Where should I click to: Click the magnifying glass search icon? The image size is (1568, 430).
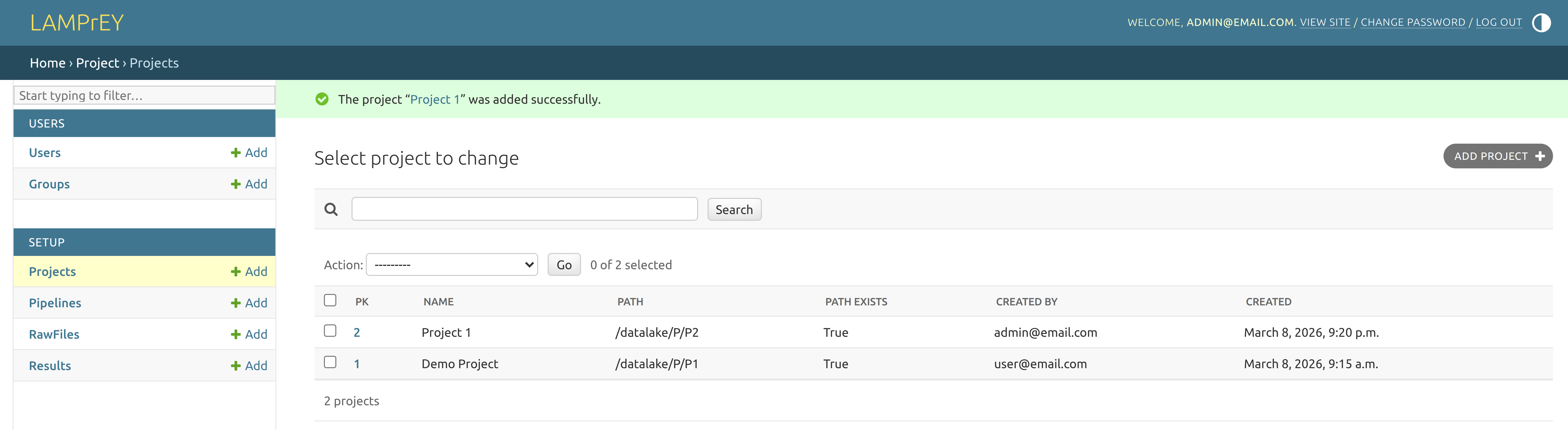[331, 209]
